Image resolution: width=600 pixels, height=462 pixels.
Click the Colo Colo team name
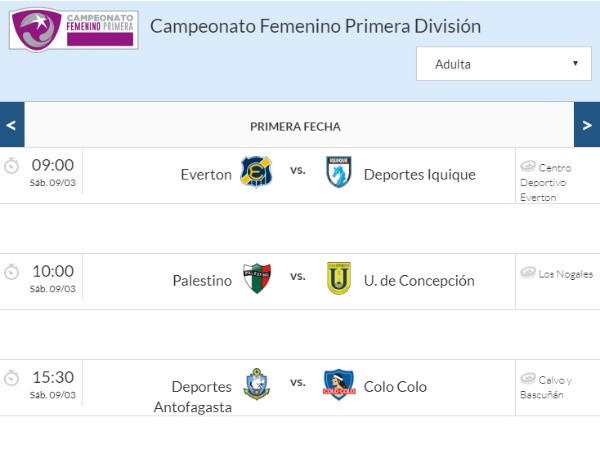click(x=395, y=387)
